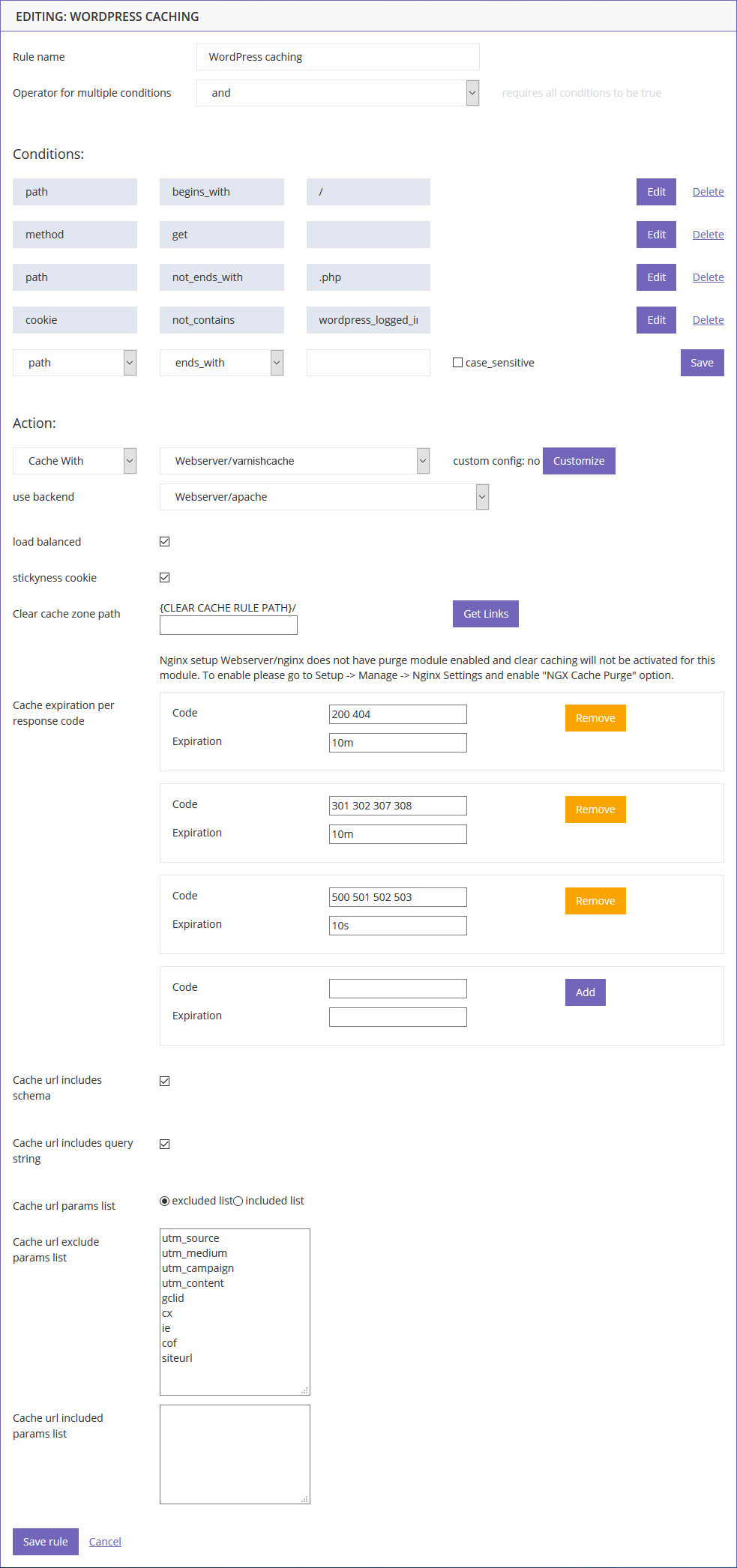The width and height of the screenshot is (737, 1568).
Task: Click the Get Links button
Action: [486, 614]
